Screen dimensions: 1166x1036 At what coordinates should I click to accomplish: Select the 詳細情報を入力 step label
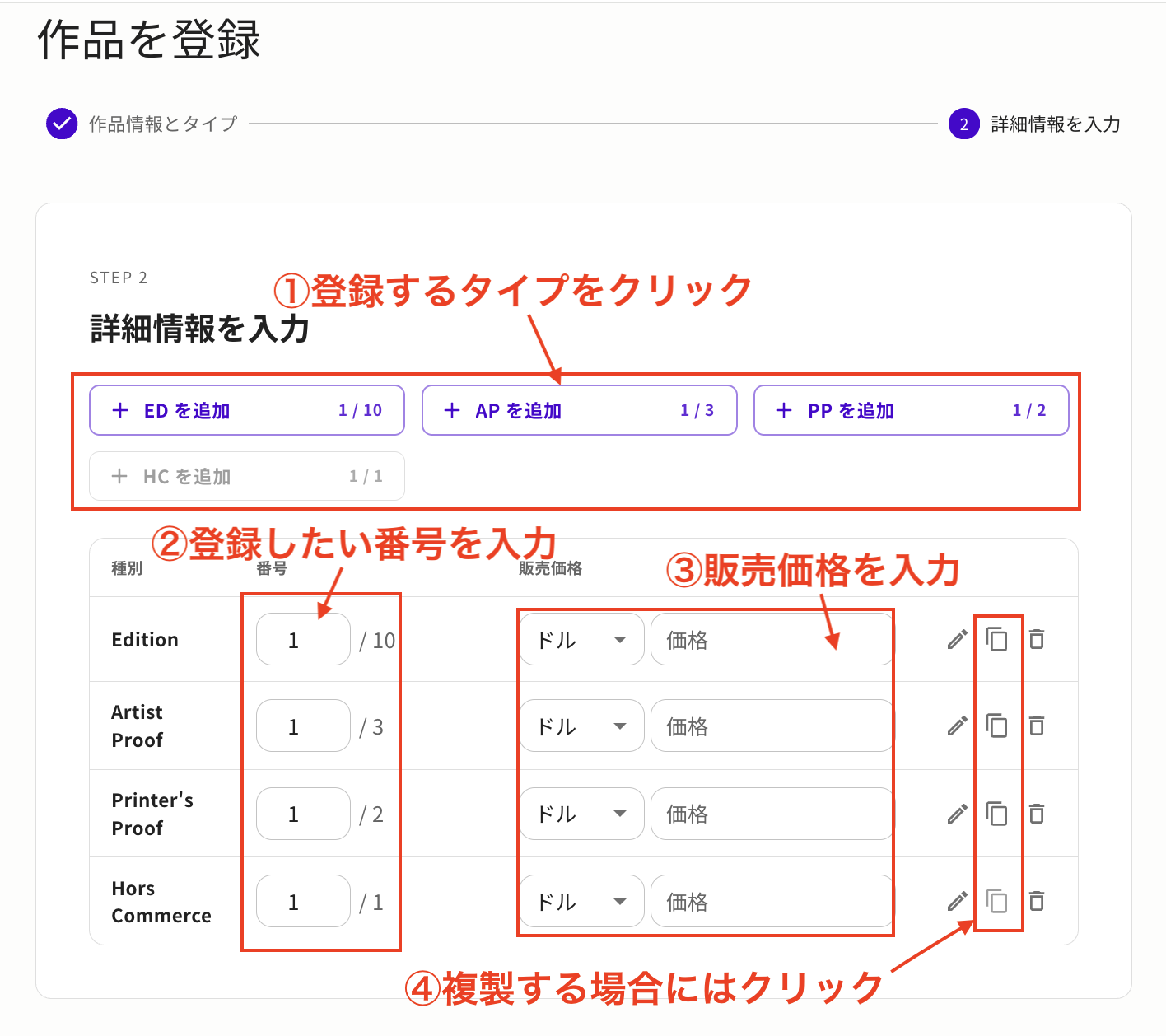pyautogui.click(x=1056, y=124)
